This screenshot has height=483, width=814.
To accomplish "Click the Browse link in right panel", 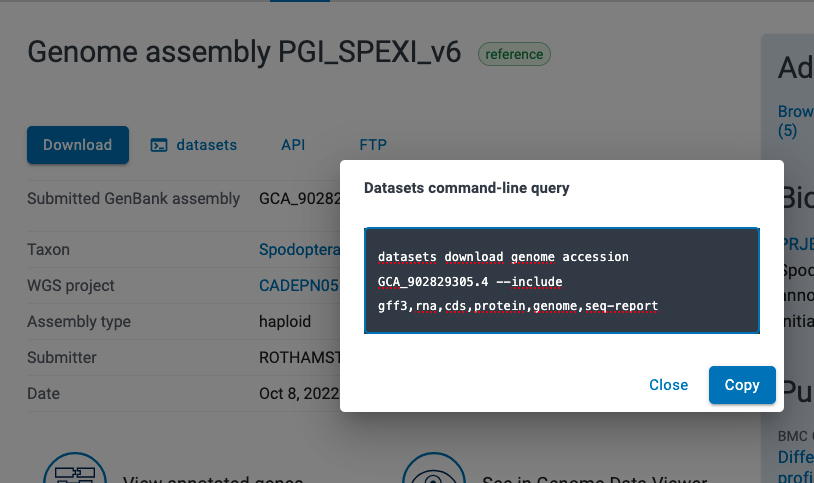I will 795,112.
